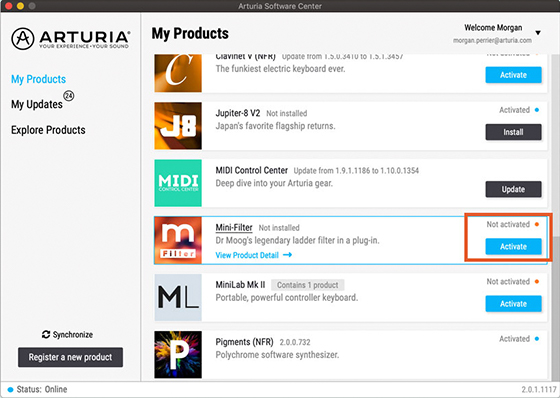
Task: Install Jupiter-8 V2
Action: point(513,132)
